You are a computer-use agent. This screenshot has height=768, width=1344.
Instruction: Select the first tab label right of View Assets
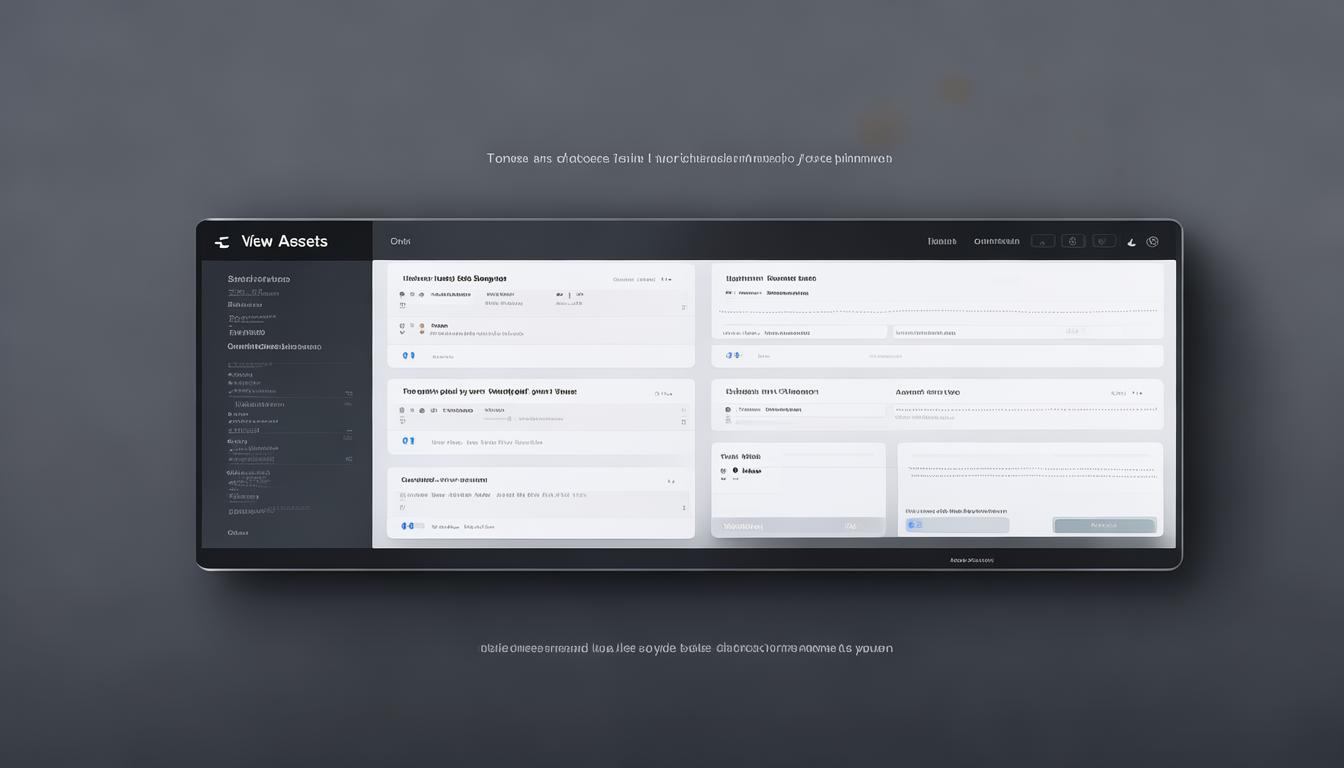[400, 241]
